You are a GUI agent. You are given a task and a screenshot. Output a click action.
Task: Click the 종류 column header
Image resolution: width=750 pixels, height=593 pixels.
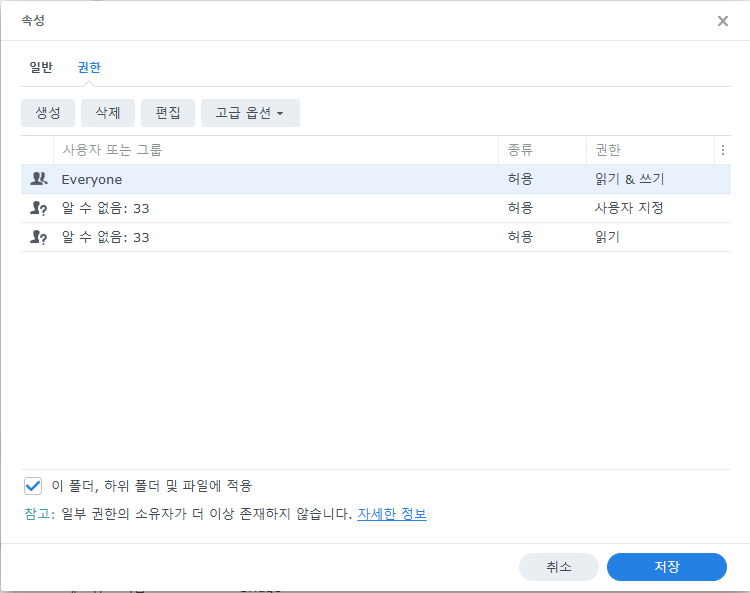coord(542,150)
